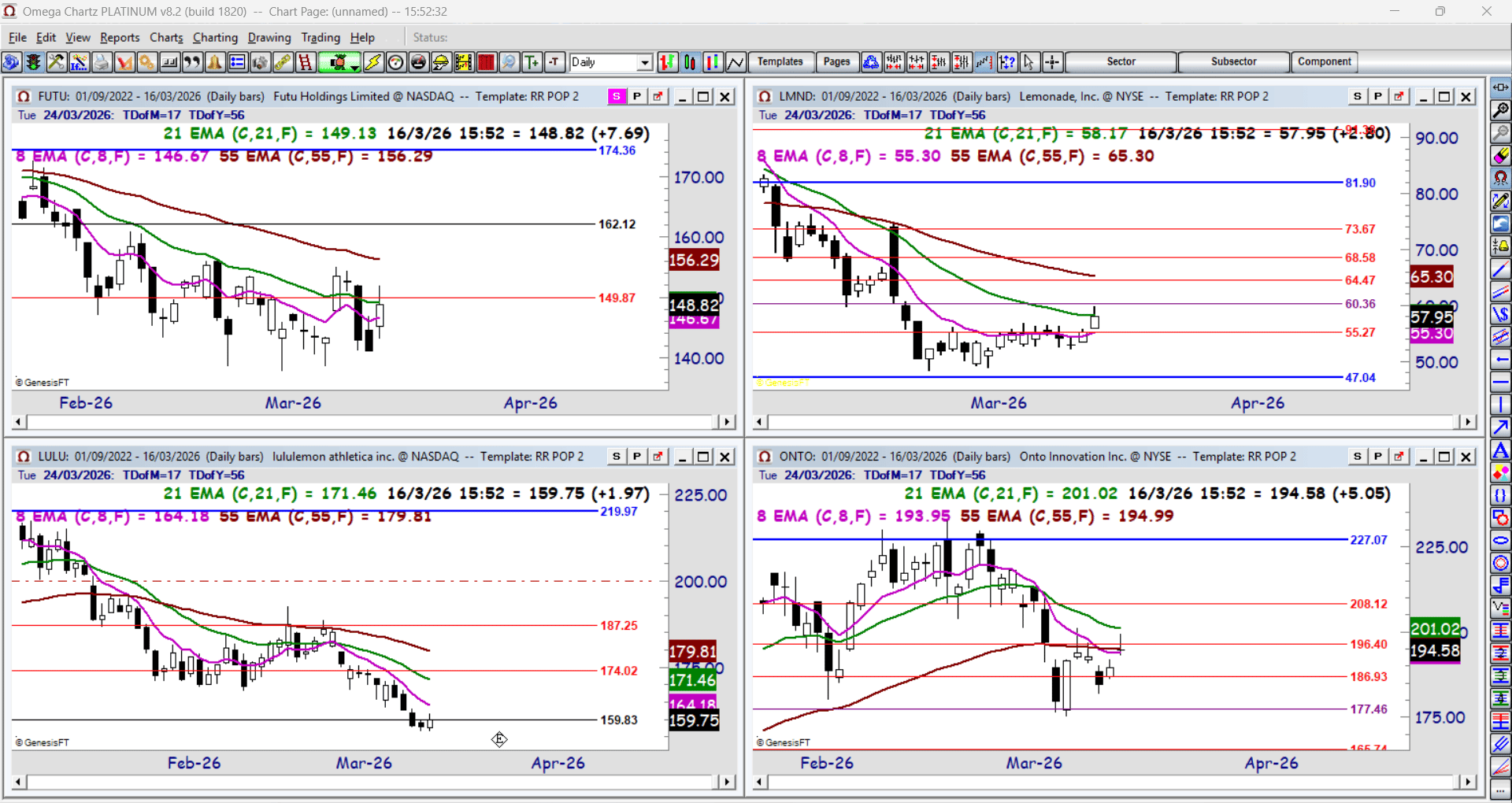Open the Reports menu

tap(120, 38)
